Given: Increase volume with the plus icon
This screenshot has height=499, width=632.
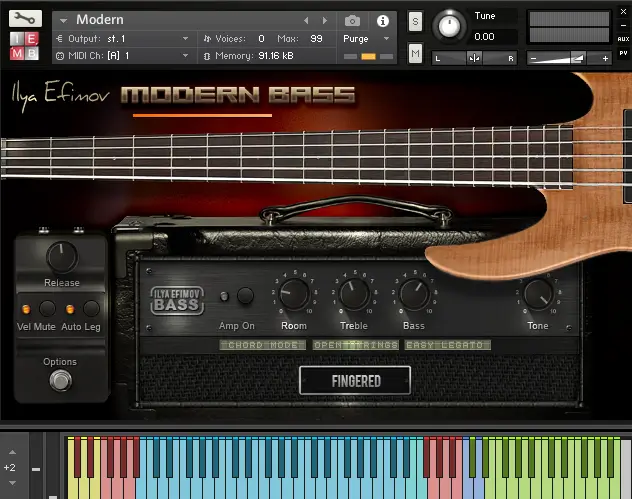Looking at the screenshot, I should (605, 58).
